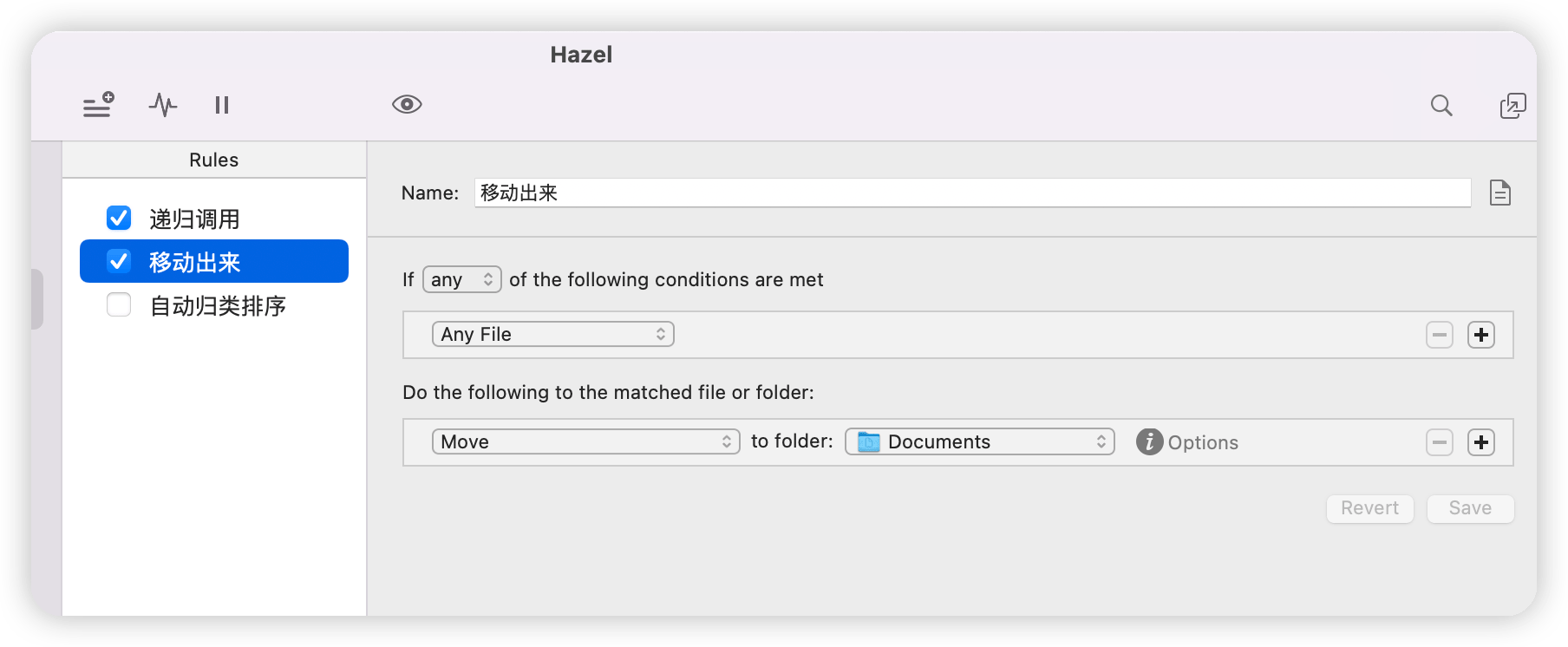Open the activity log waveform icon

(x=162, y=105)
